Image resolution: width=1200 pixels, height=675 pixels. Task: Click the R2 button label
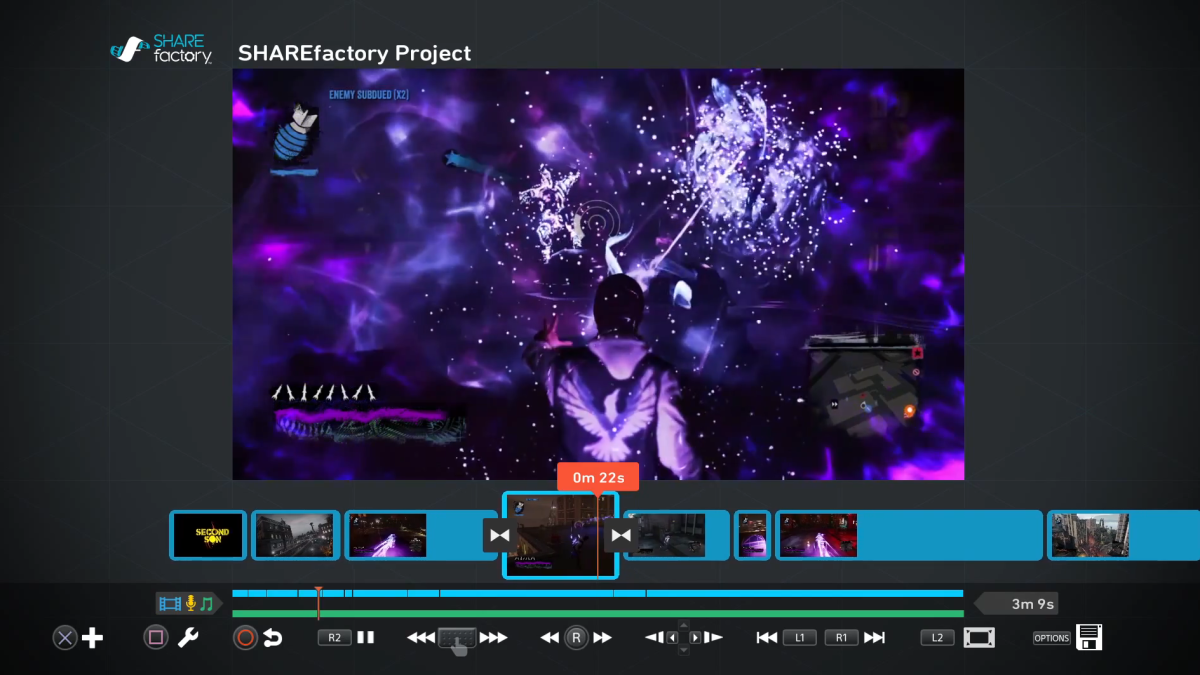pos(335,638)
